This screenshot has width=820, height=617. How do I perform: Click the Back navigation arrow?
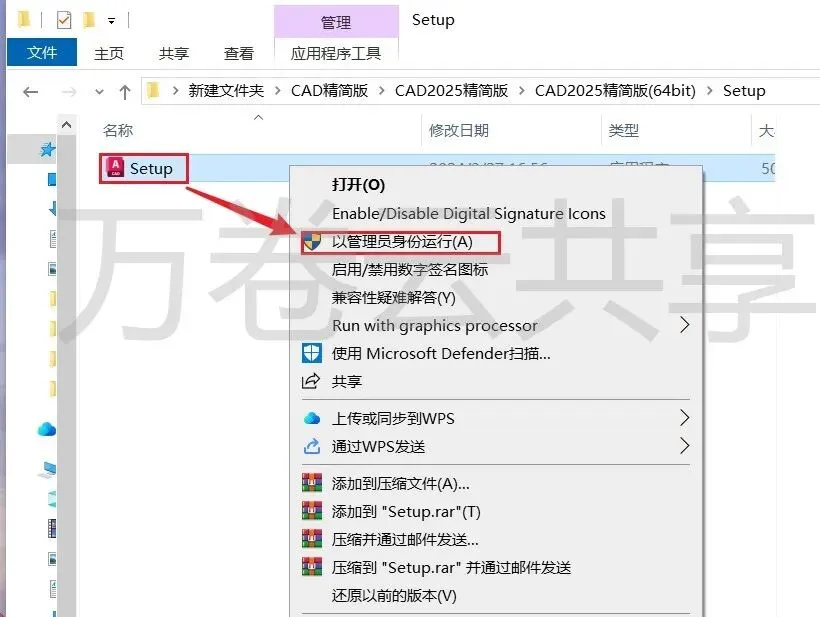[x=31, y=92]
